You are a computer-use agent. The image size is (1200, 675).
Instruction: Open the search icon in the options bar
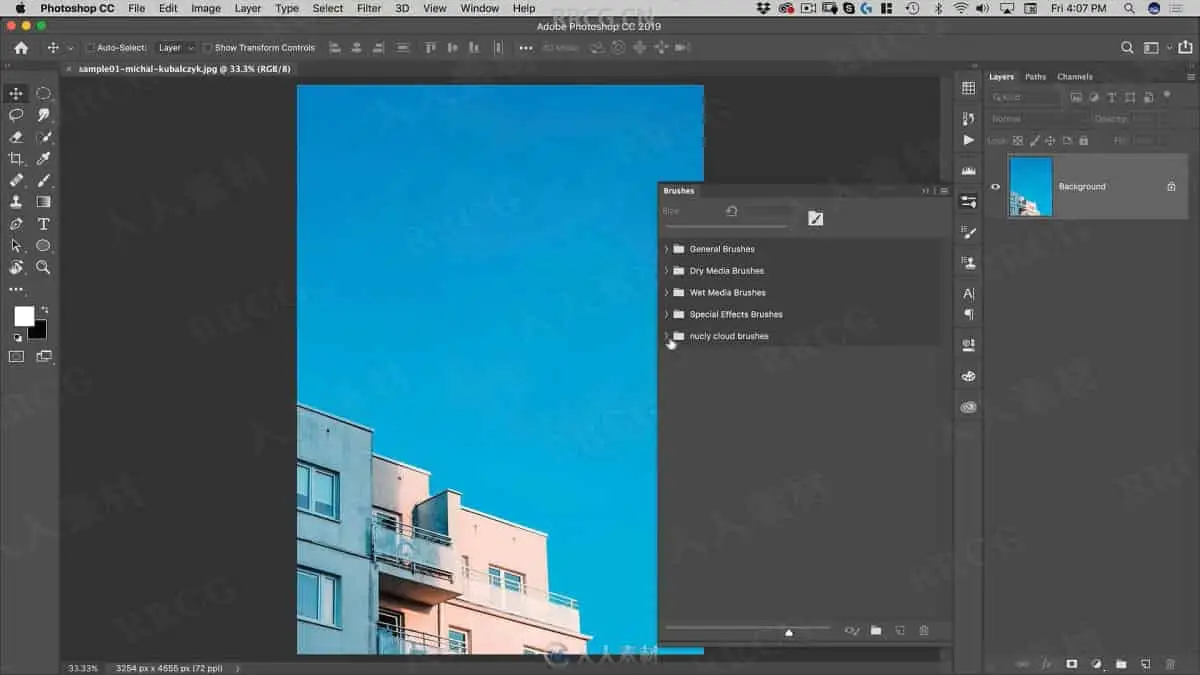[1127, 48]
